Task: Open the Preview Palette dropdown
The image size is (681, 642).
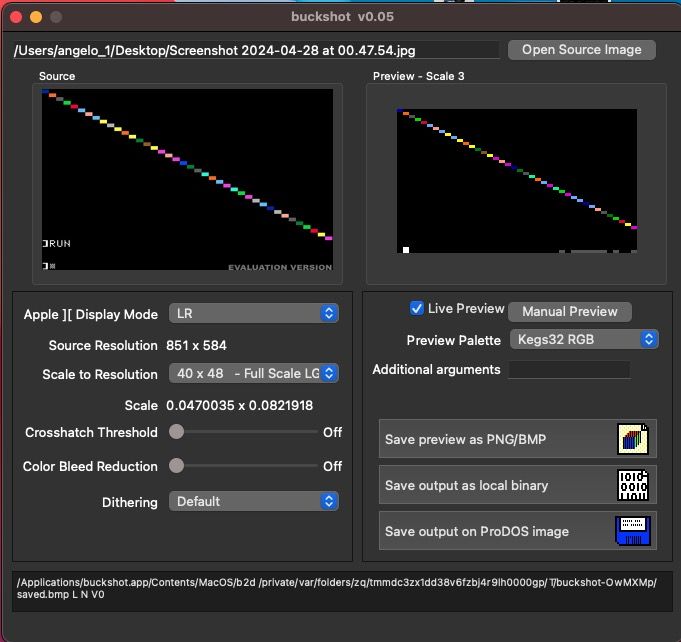Action: 584,339
